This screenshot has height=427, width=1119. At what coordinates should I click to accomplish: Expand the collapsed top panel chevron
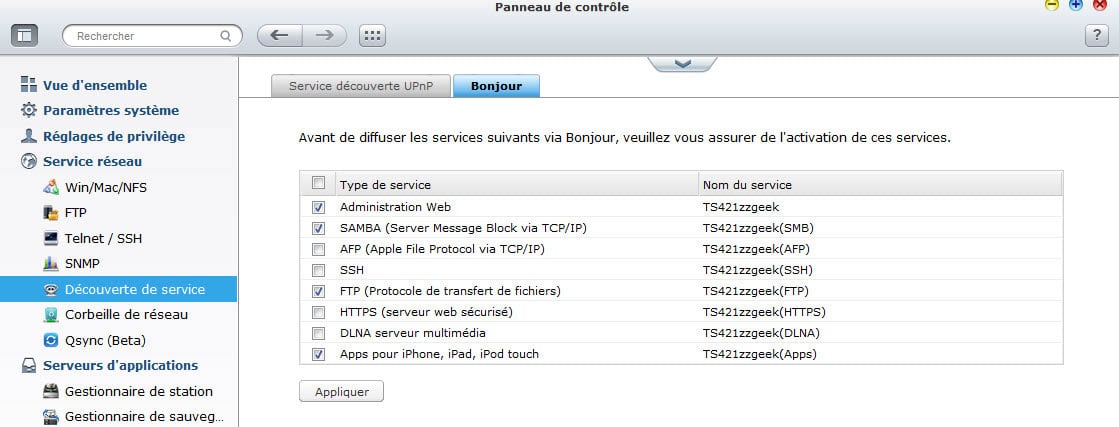683,64
